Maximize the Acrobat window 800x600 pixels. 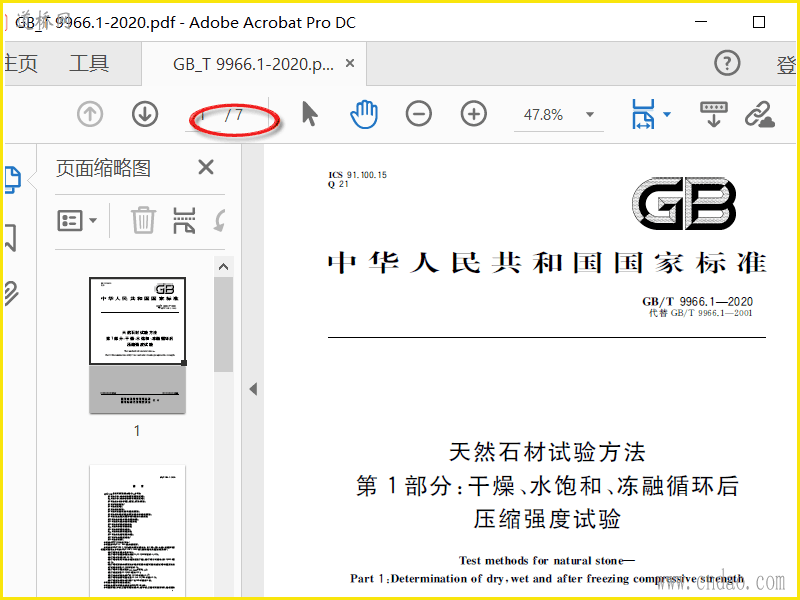click(x=759, y=22)
